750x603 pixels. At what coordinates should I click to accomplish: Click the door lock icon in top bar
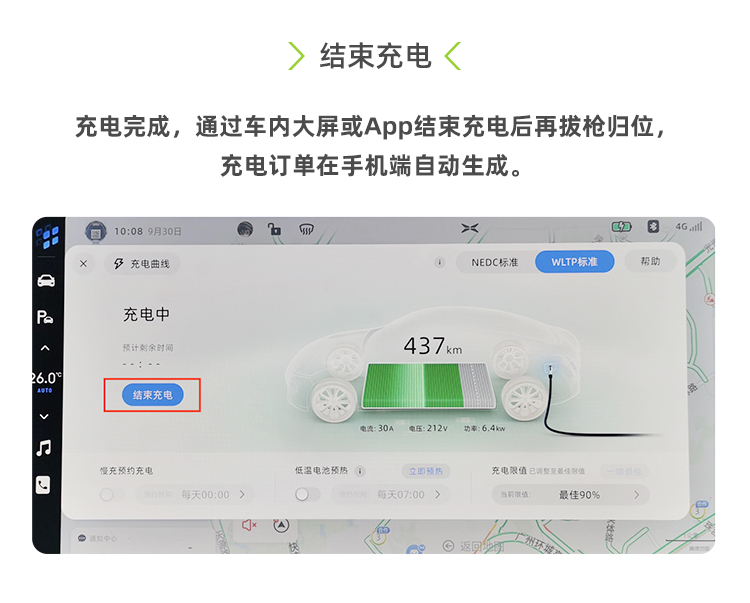[275, 229]
